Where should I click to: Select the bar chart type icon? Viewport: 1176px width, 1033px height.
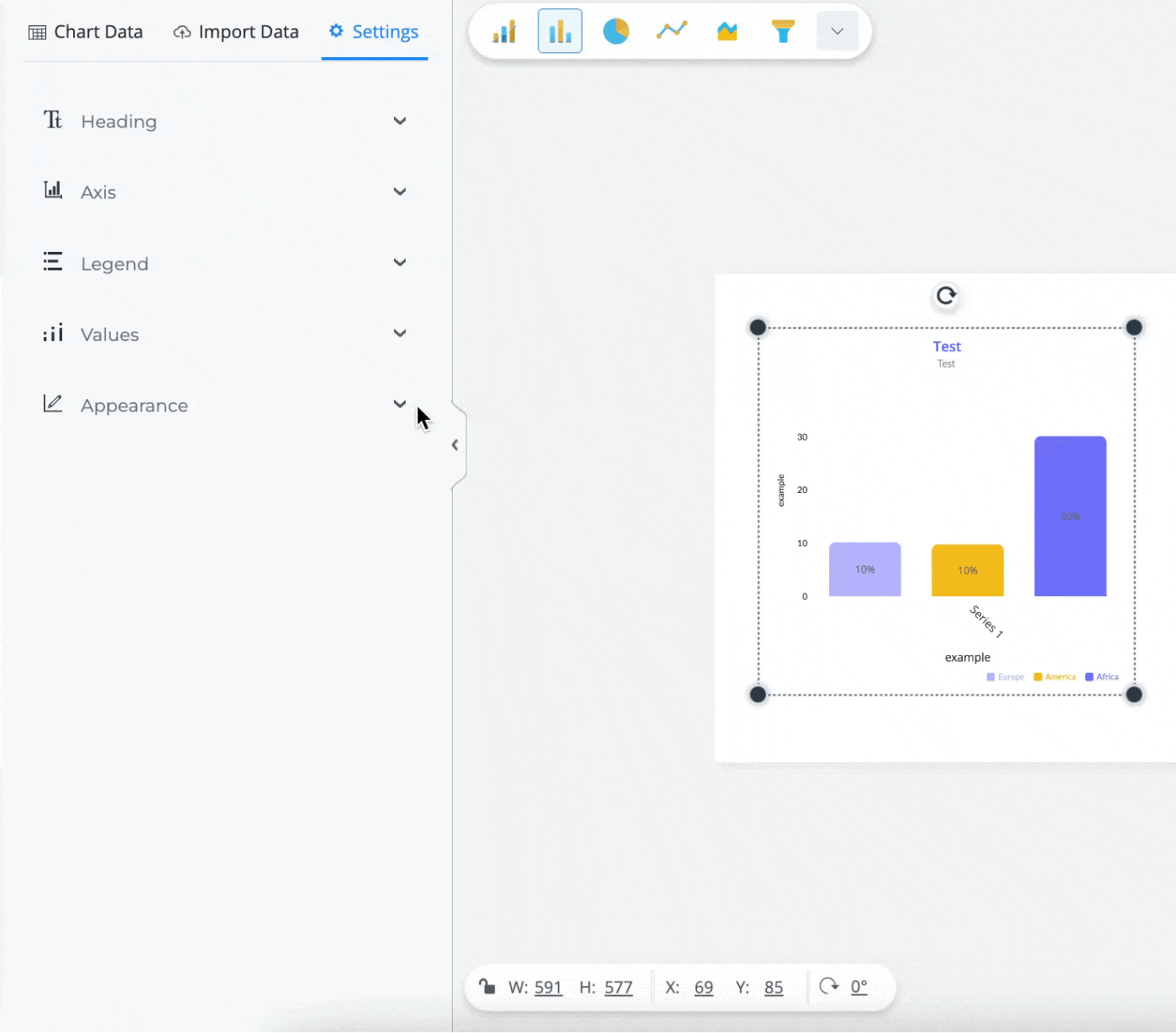tap(504, 31)
